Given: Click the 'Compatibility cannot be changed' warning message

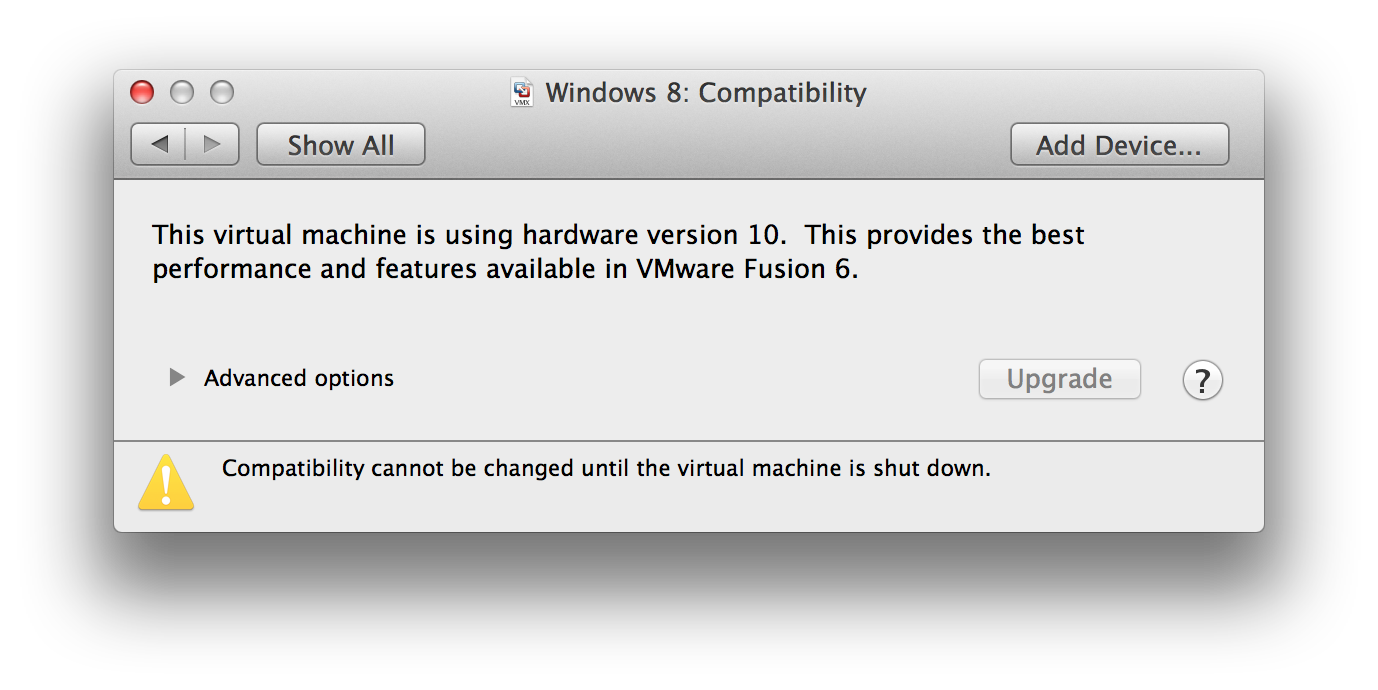Looking at the screenshot, I should 606,468.
